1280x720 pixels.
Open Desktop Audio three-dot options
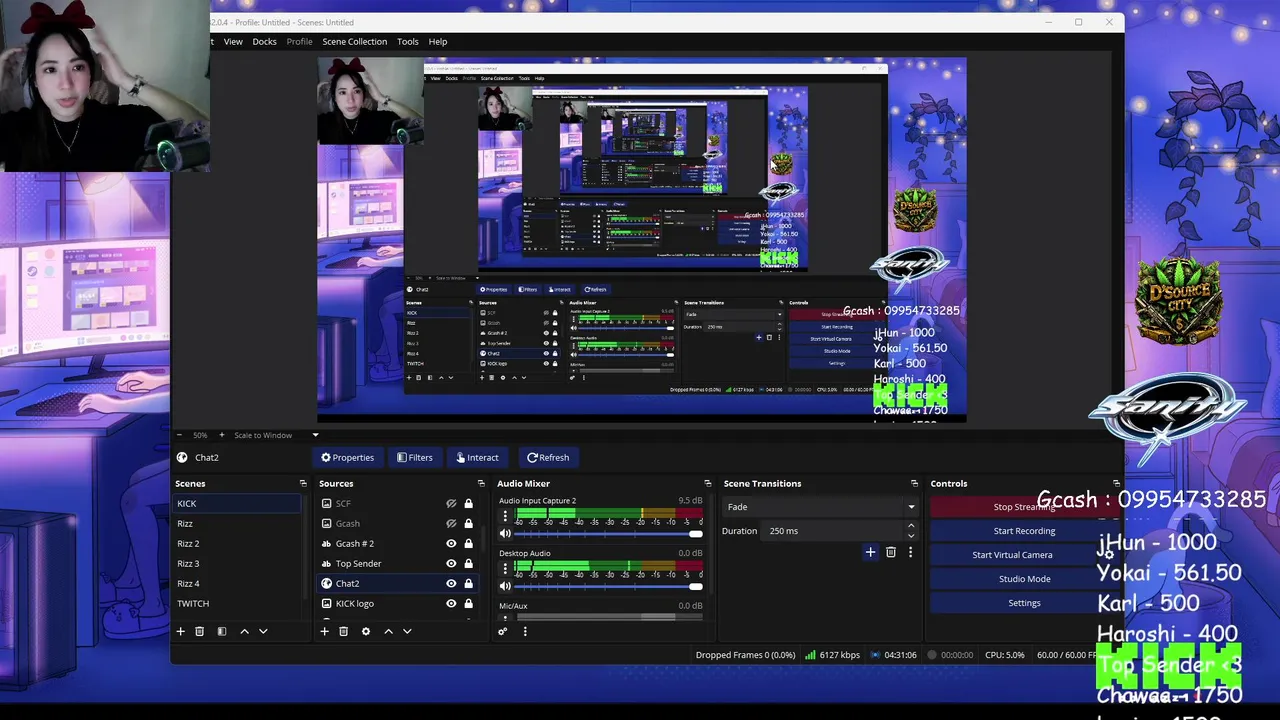[505, 569]
